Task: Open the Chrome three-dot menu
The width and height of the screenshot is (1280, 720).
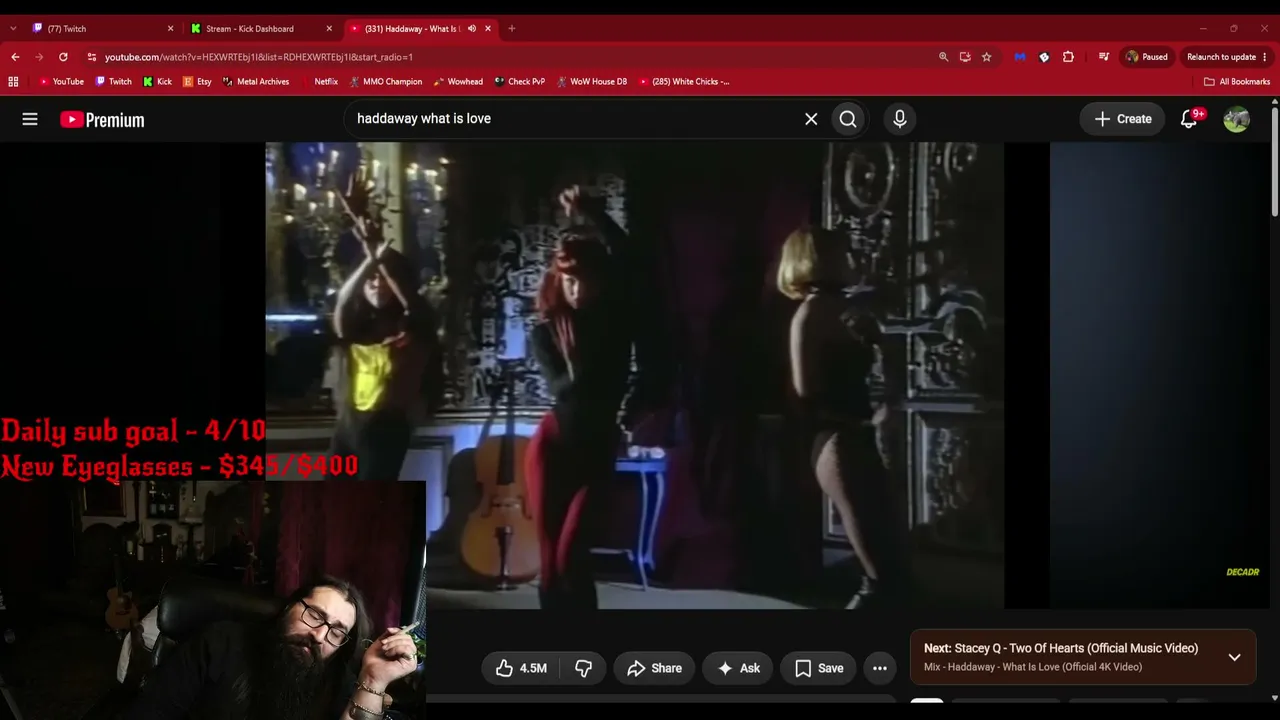Action: (x=1265, y=57)
